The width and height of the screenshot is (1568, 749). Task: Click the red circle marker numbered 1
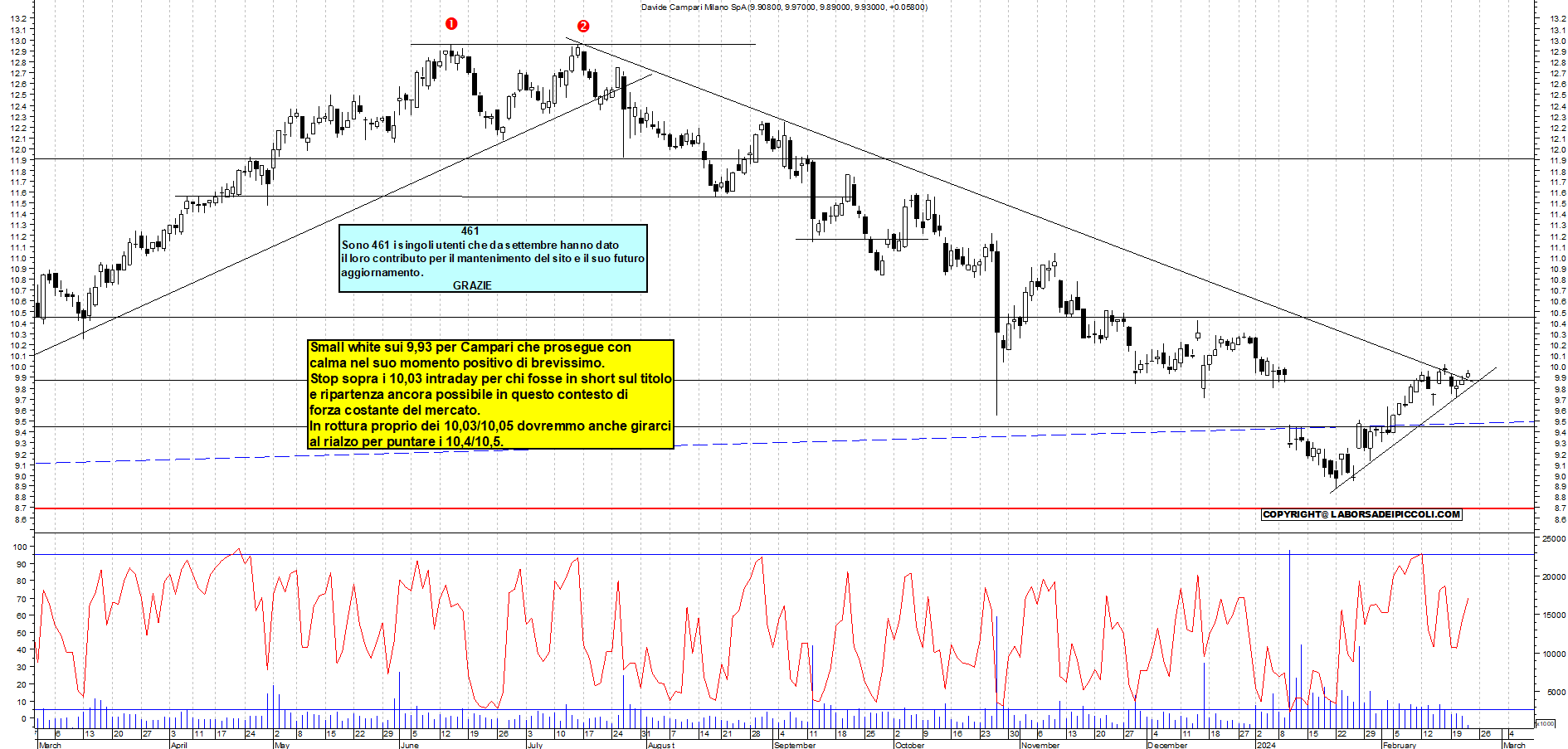tap(451, 24)
